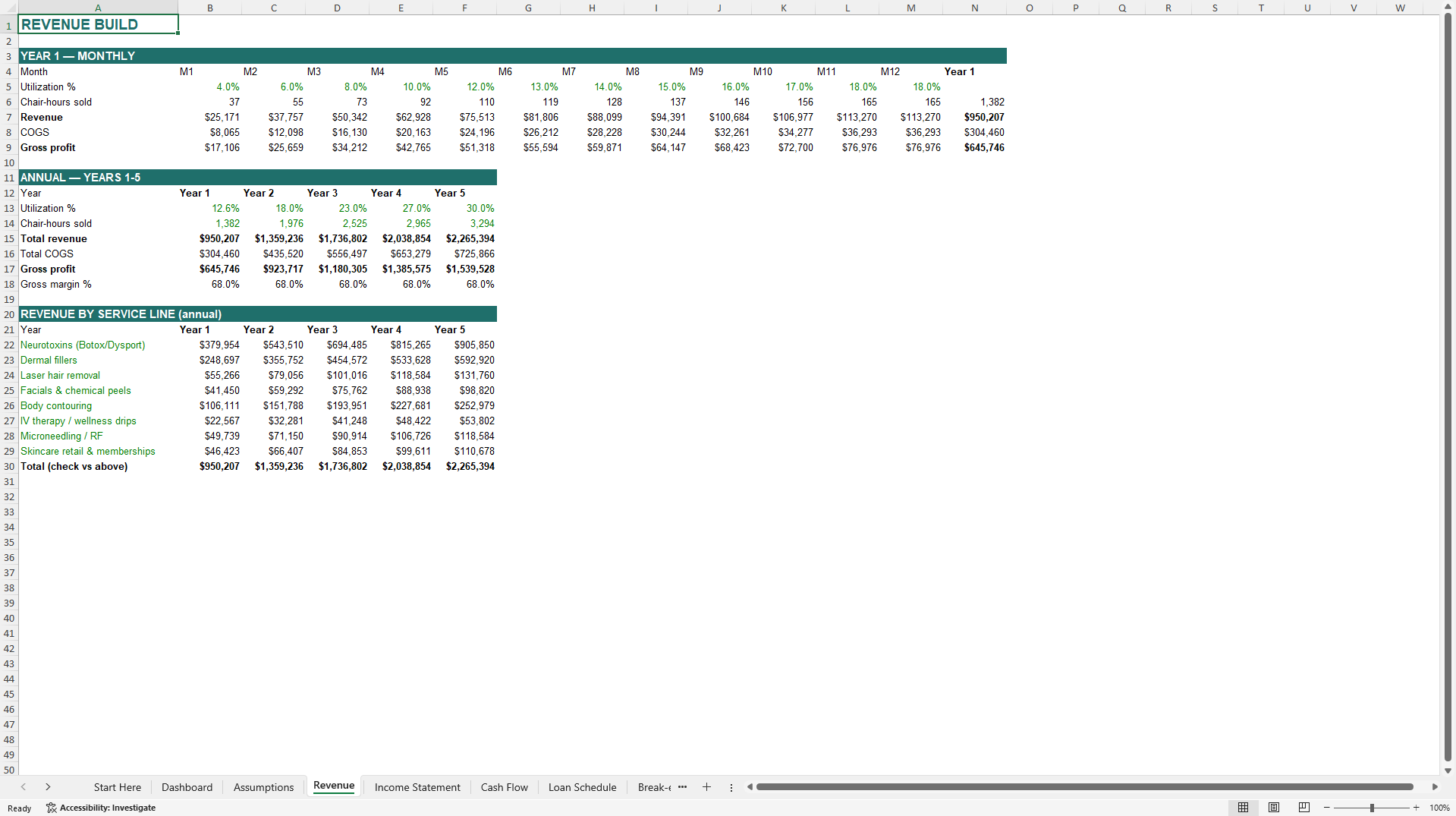The width and height of the screenshot is (1456, 816).
Task: Click the tab bar resize handle dots
Action: tap(731, 787)
